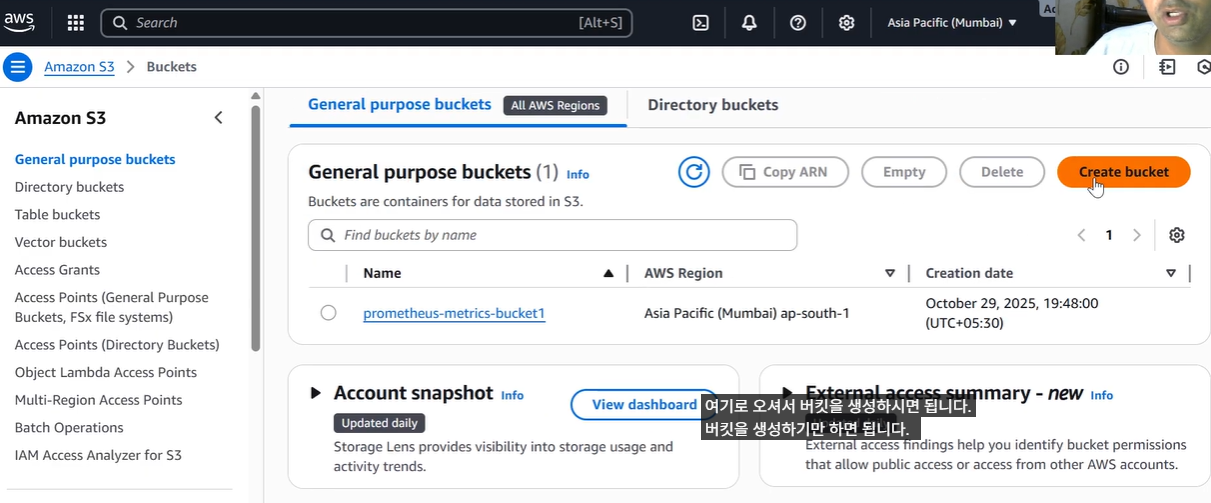
Task: Go to the previous page arrow in pagination
Action: click(1081, 235)
